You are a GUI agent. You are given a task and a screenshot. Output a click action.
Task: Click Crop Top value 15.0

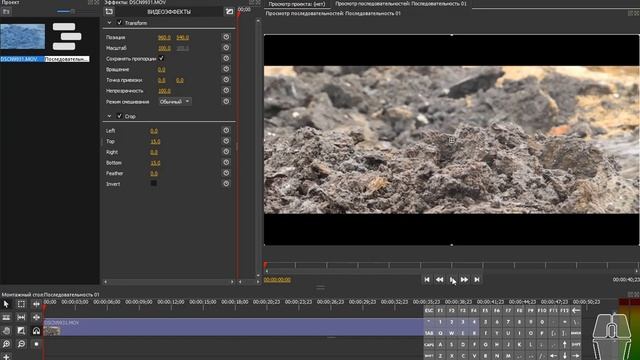tap(155, 142)
